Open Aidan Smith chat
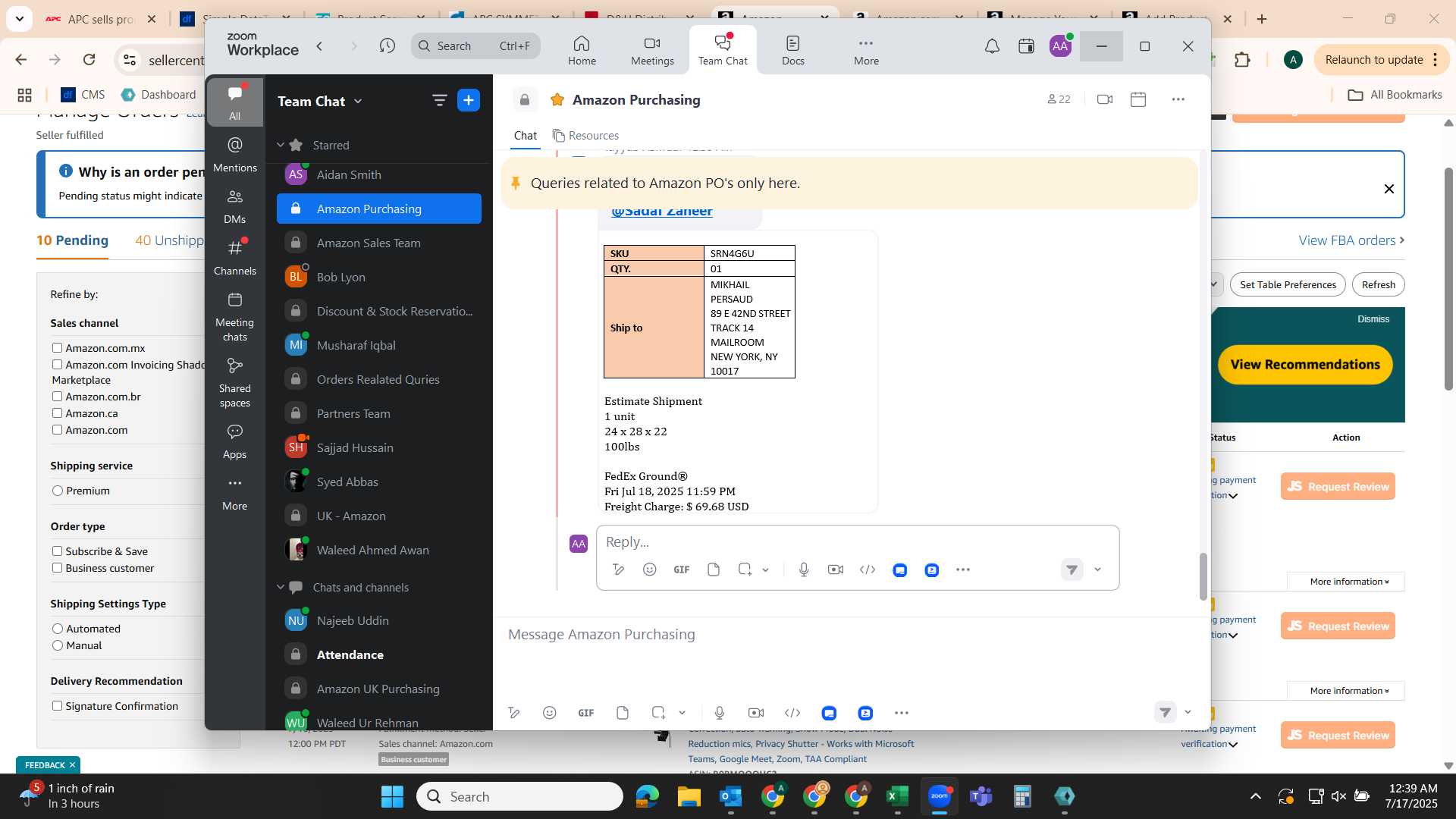1456x819 pixels. 378,174
